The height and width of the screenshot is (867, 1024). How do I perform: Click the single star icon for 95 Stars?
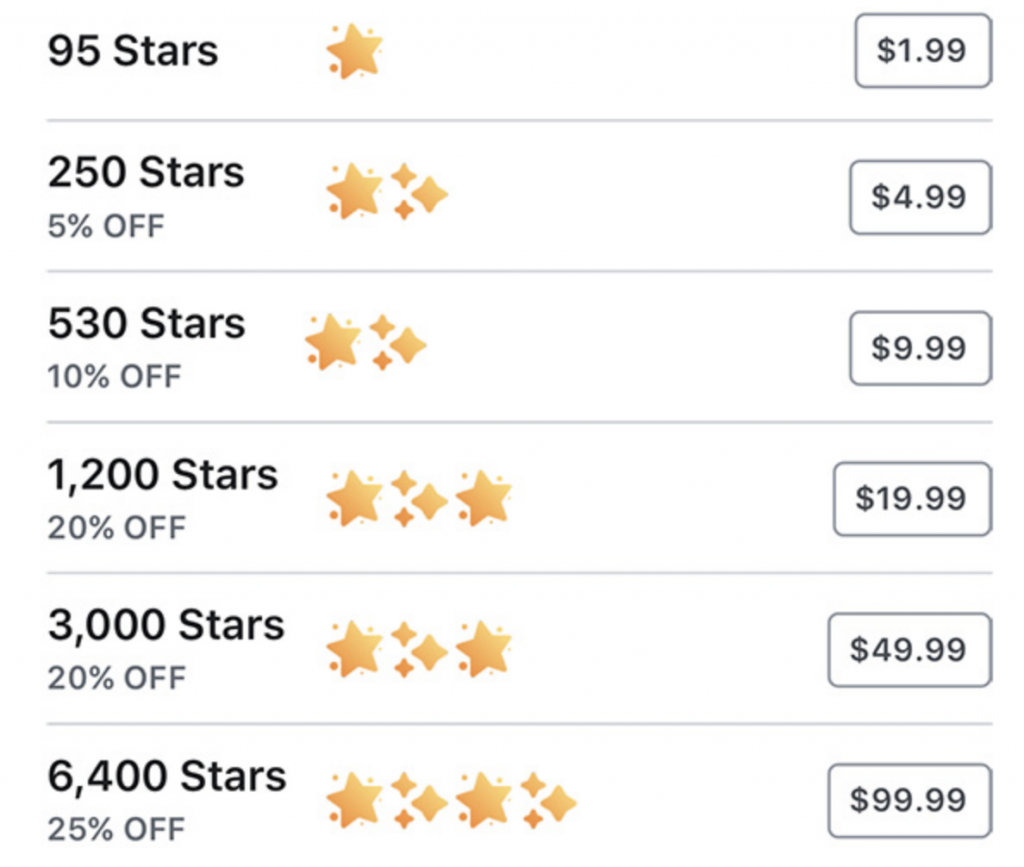click(354, 51)
